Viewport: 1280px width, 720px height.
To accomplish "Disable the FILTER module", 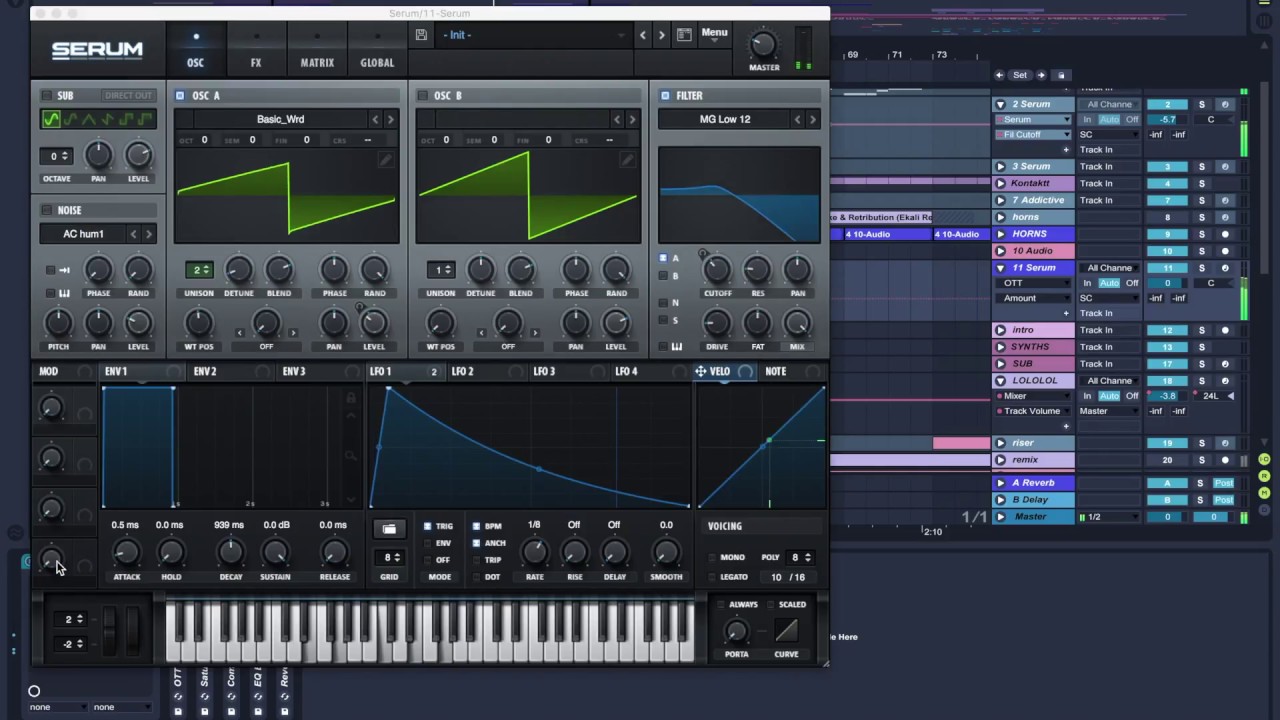I will pyautogui.click(x=665, y=96).
